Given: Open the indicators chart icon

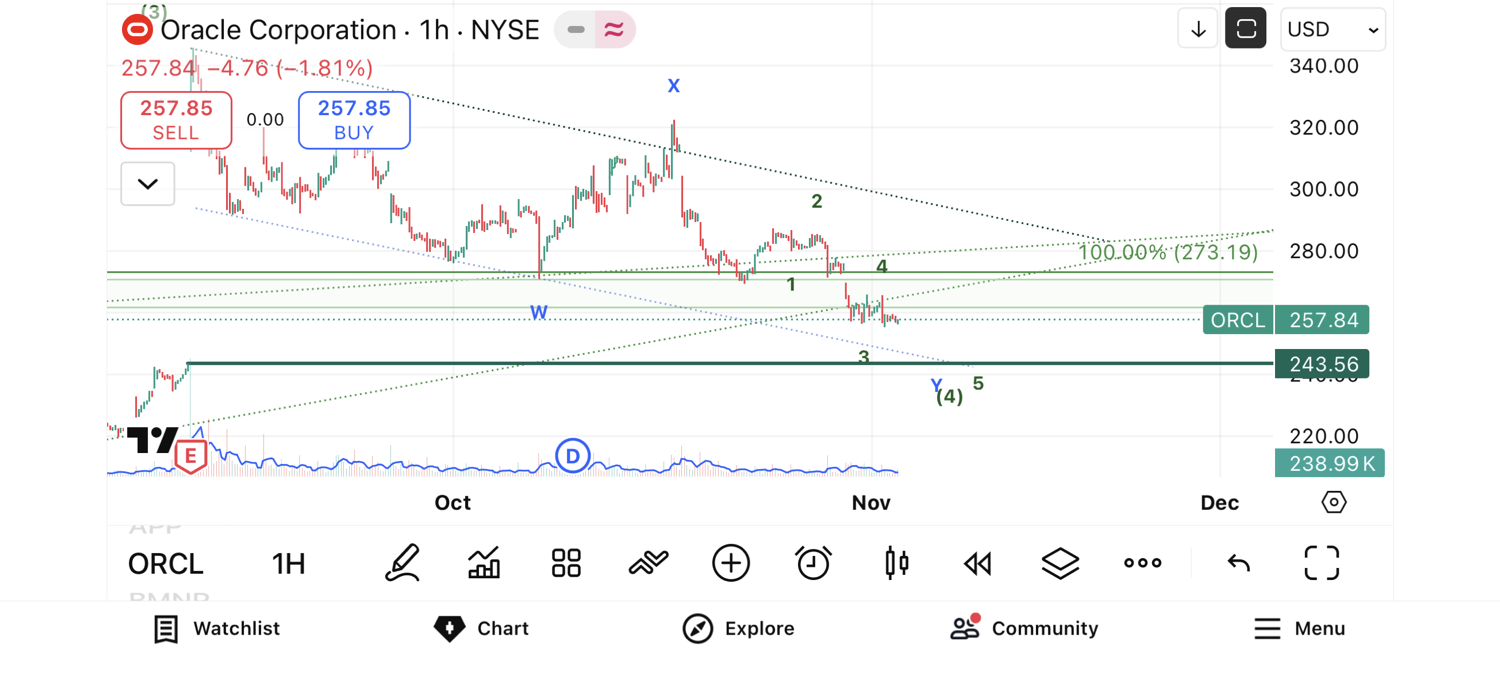Looking at the screenshot, I should [484, 563].
